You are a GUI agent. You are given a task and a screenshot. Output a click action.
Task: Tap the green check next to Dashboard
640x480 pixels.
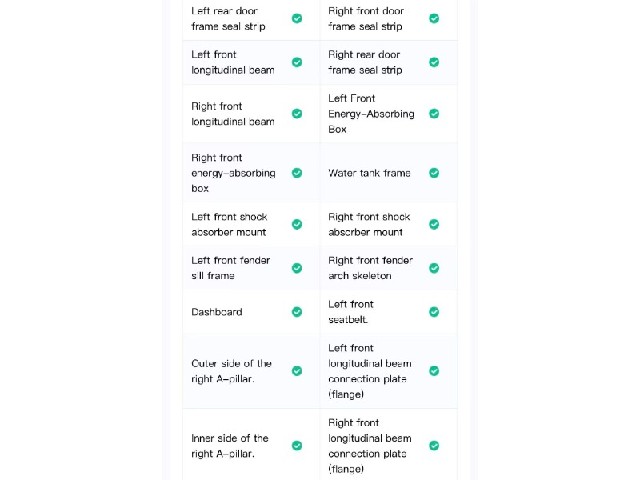point(297,312)
